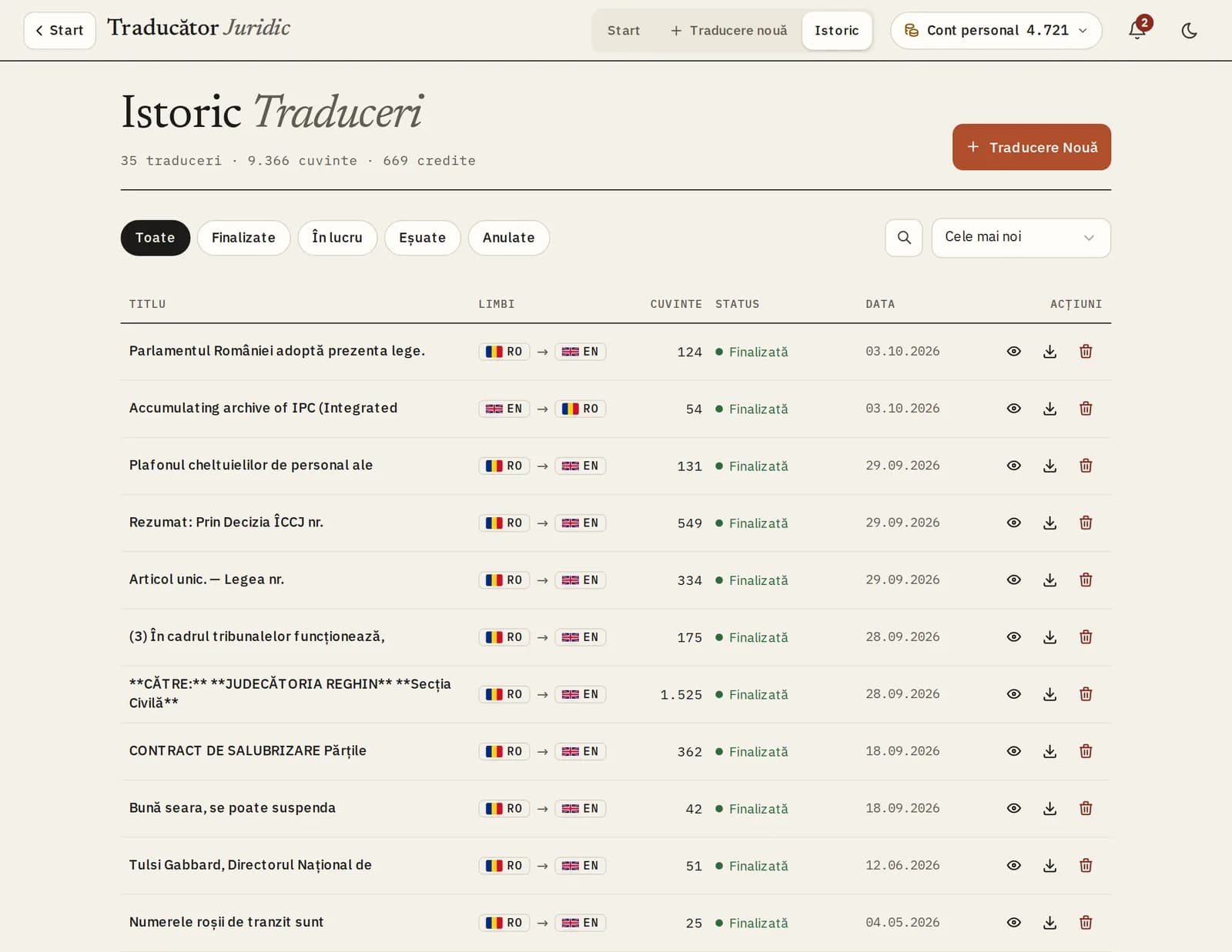View the Rezumat: Prin Decizia eye icon
Viewport: 1232px width, 952px height.
tap(1014, 523)
